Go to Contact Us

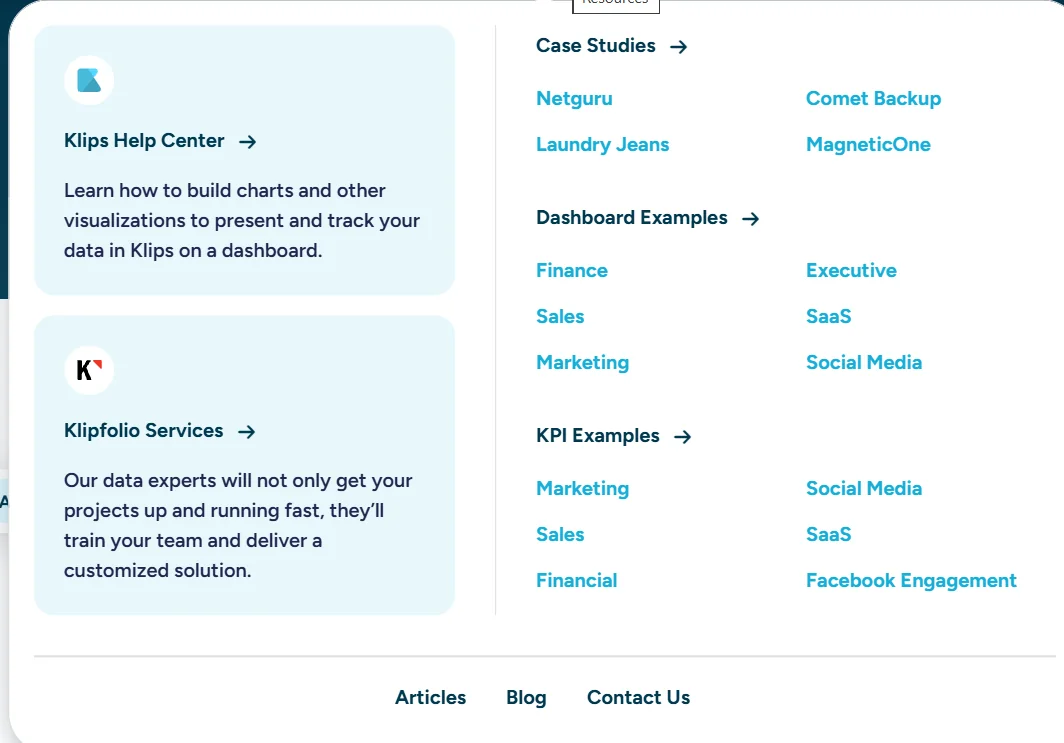pyautogui.click(x=638, y=697)
